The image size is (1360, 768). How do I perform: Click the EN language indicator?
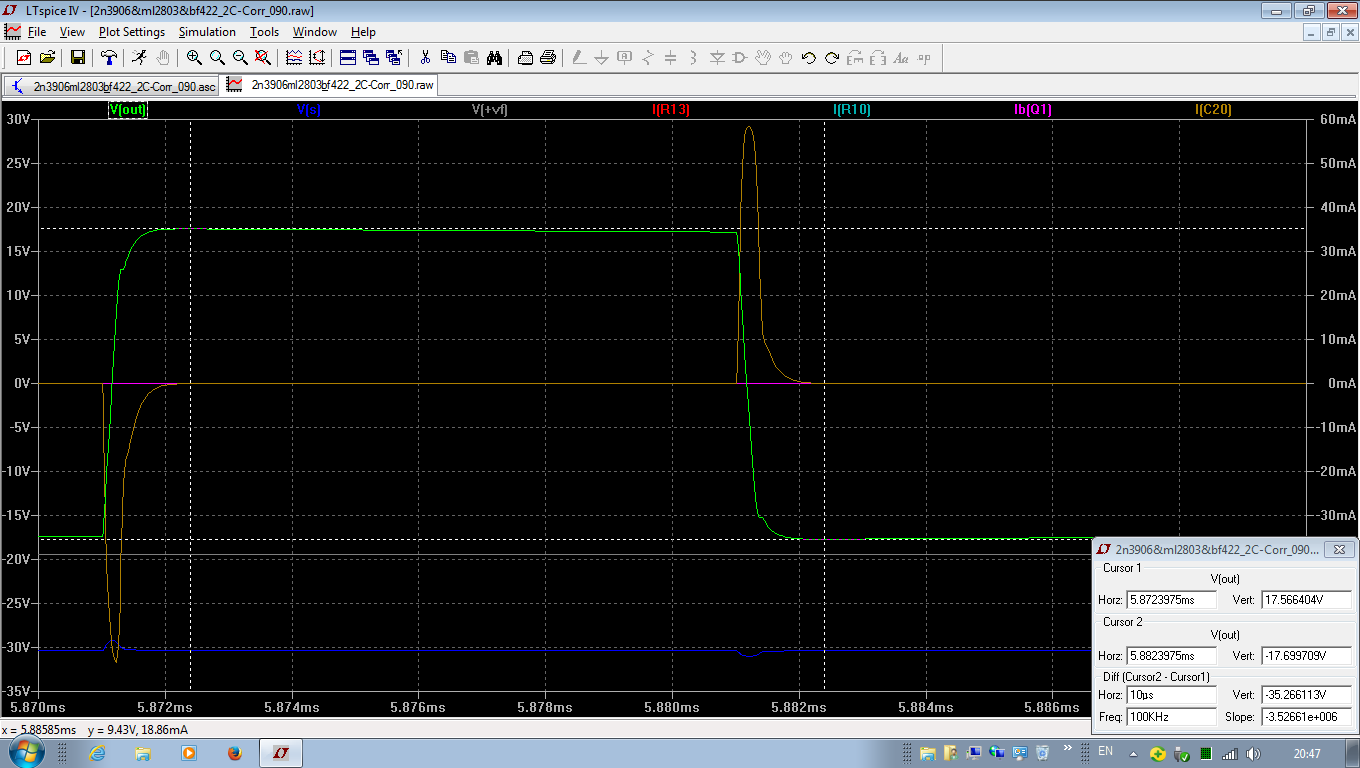1105,751
